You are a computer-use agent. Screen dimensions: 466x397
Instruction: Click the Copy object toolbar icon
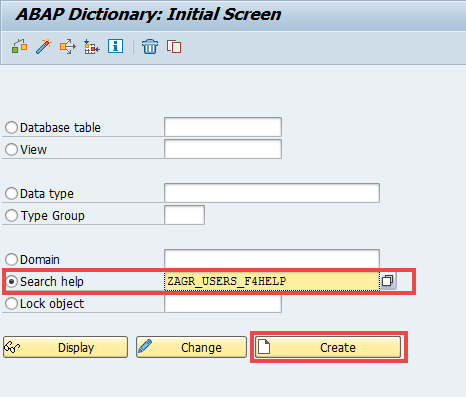(x=174, y=46)
